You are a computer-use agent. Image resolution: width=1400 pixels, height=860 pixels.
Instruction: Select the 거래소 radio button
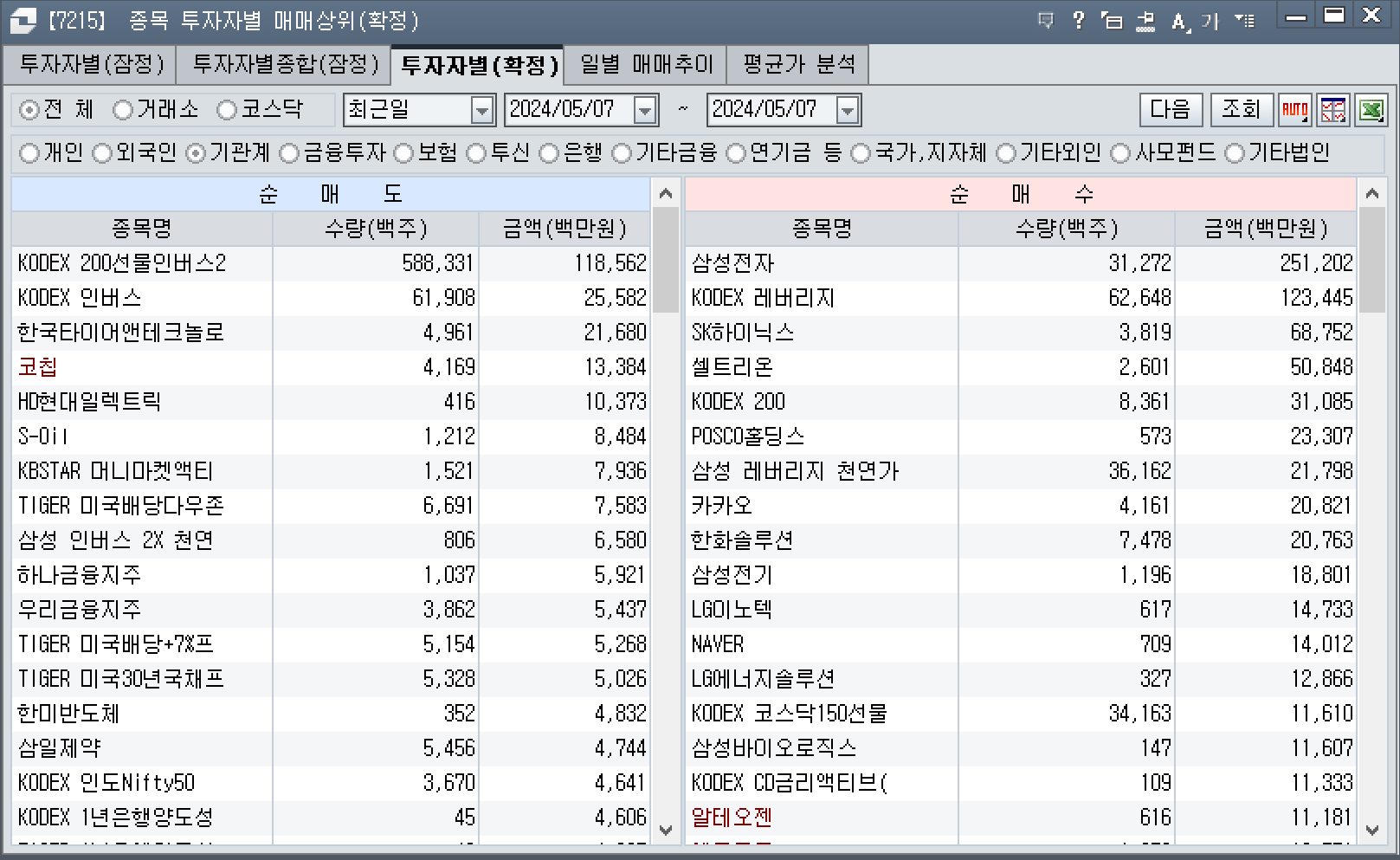pos(123,110)
